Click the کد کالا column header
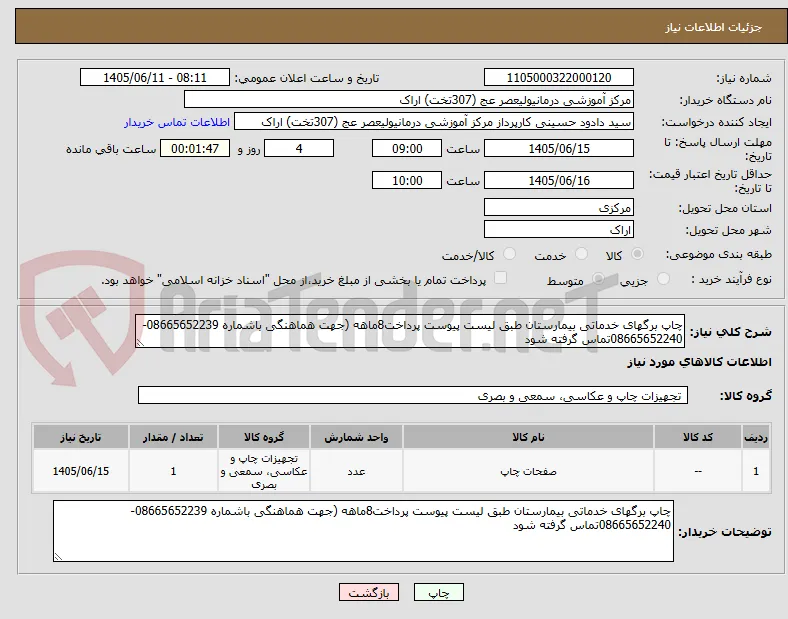This screenshot has height=619, width=788. pos(698,437)
